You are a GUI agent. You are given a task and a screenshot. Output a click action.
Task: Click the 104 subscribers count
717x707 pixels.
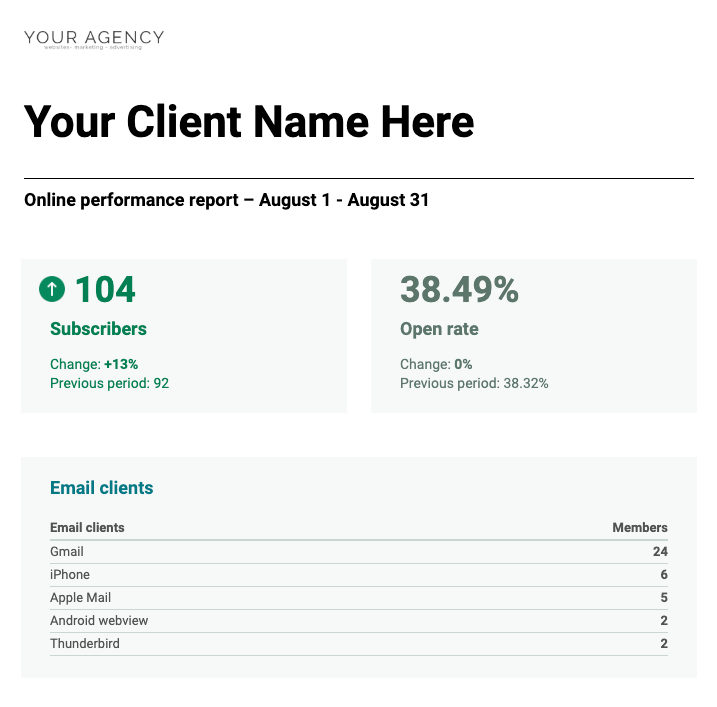[105, 290]
